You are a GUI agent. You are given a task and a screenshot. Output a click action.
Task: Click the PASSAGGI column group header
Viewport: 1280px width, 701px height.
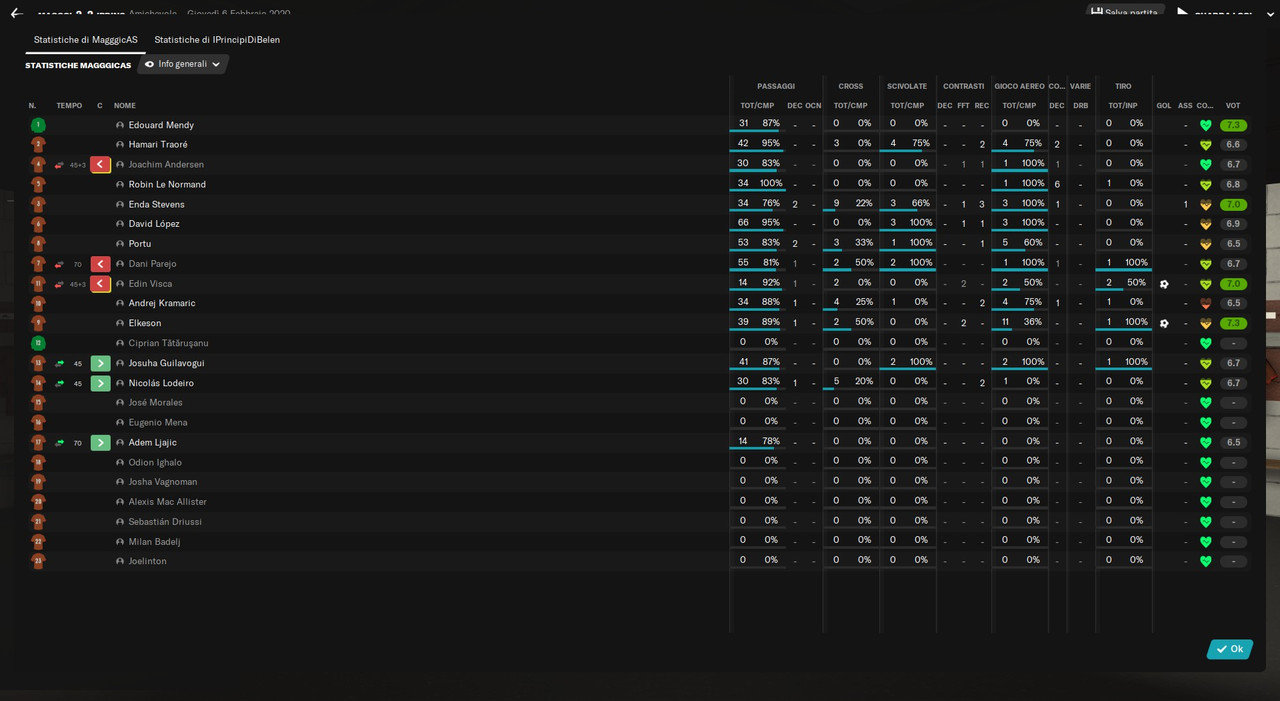tap(776, 86)
